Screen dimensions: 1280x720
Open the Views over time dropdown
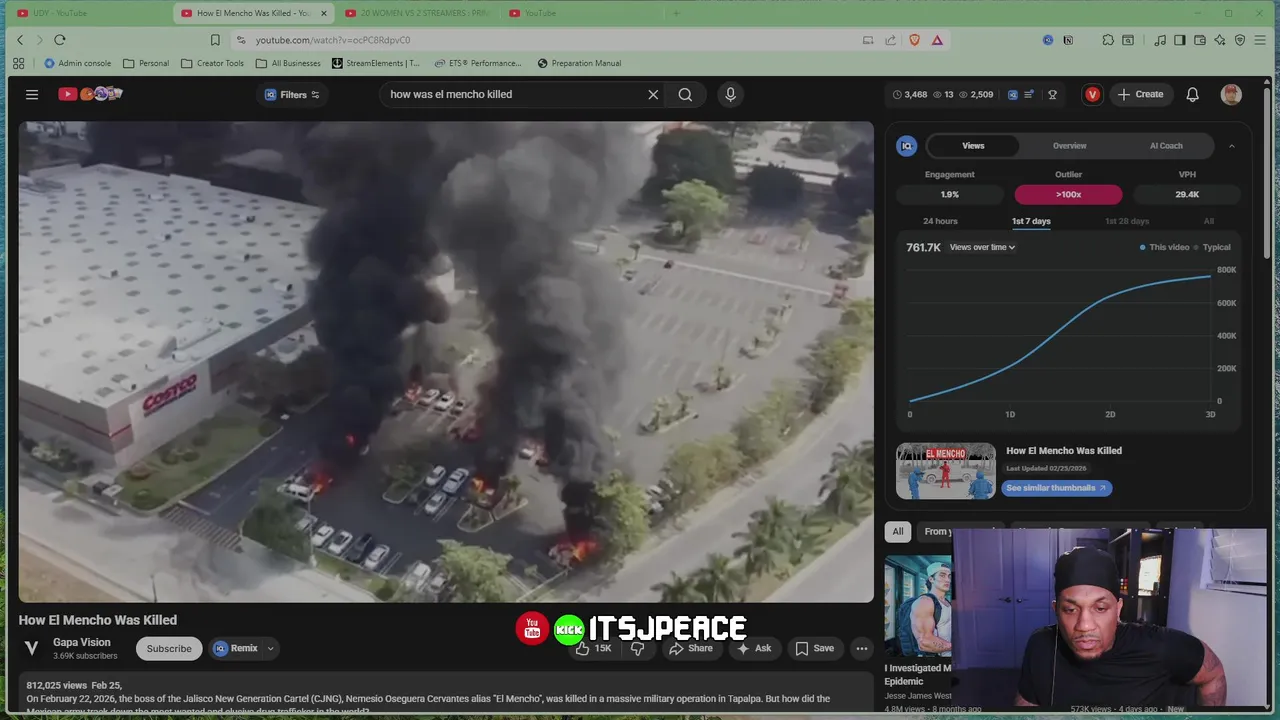point(982,247)
